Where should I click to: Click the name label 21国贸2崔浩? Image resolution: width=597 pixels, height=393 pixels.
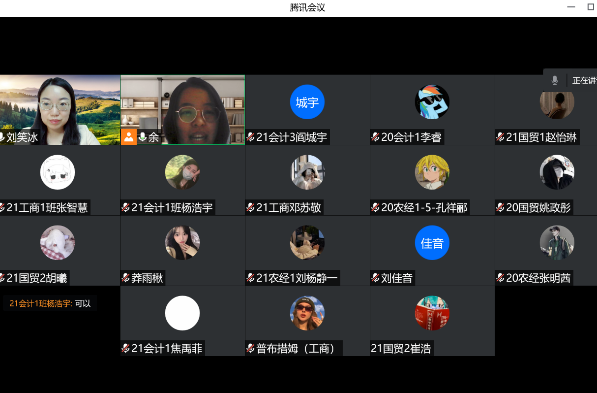click(x=401, y=348)
